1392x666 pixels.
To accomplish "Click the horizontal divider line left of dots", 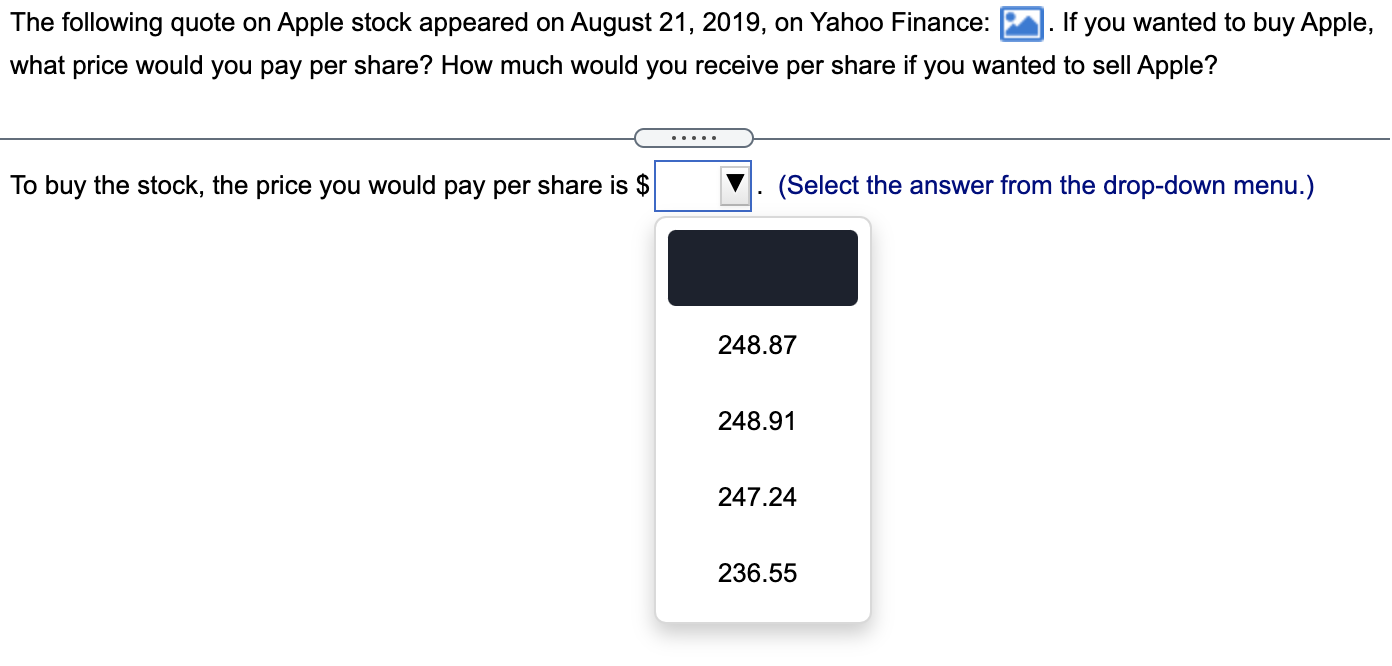I will pos(318,138).
